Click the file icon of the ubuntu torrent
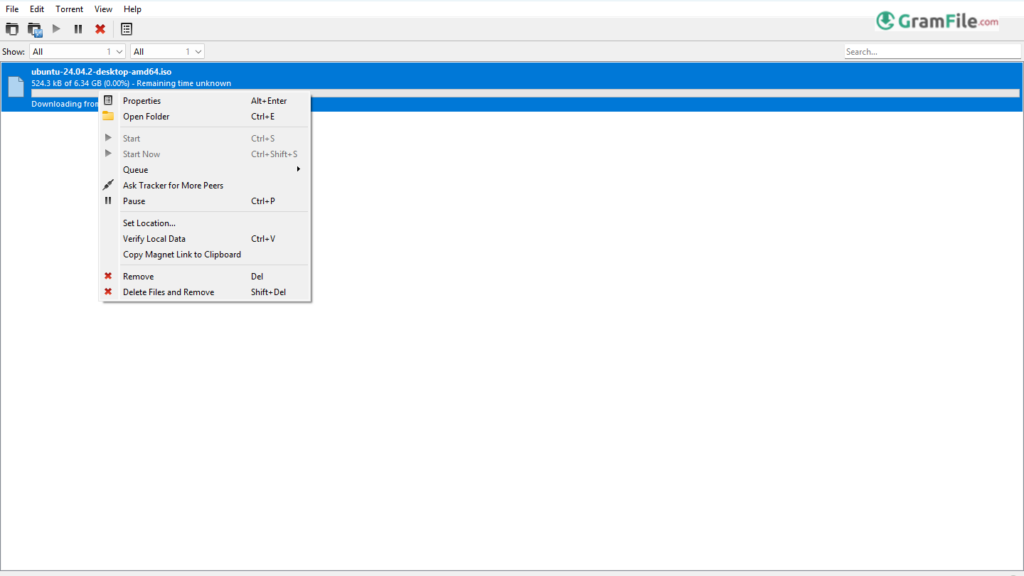Screen dimensions: 1024x576 pos(16,87)
